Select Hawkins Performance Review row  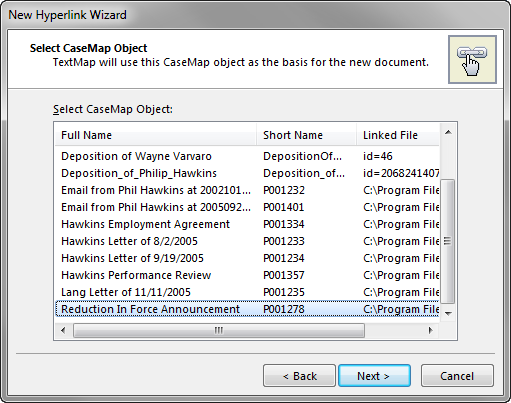click(x=247, y=275)
